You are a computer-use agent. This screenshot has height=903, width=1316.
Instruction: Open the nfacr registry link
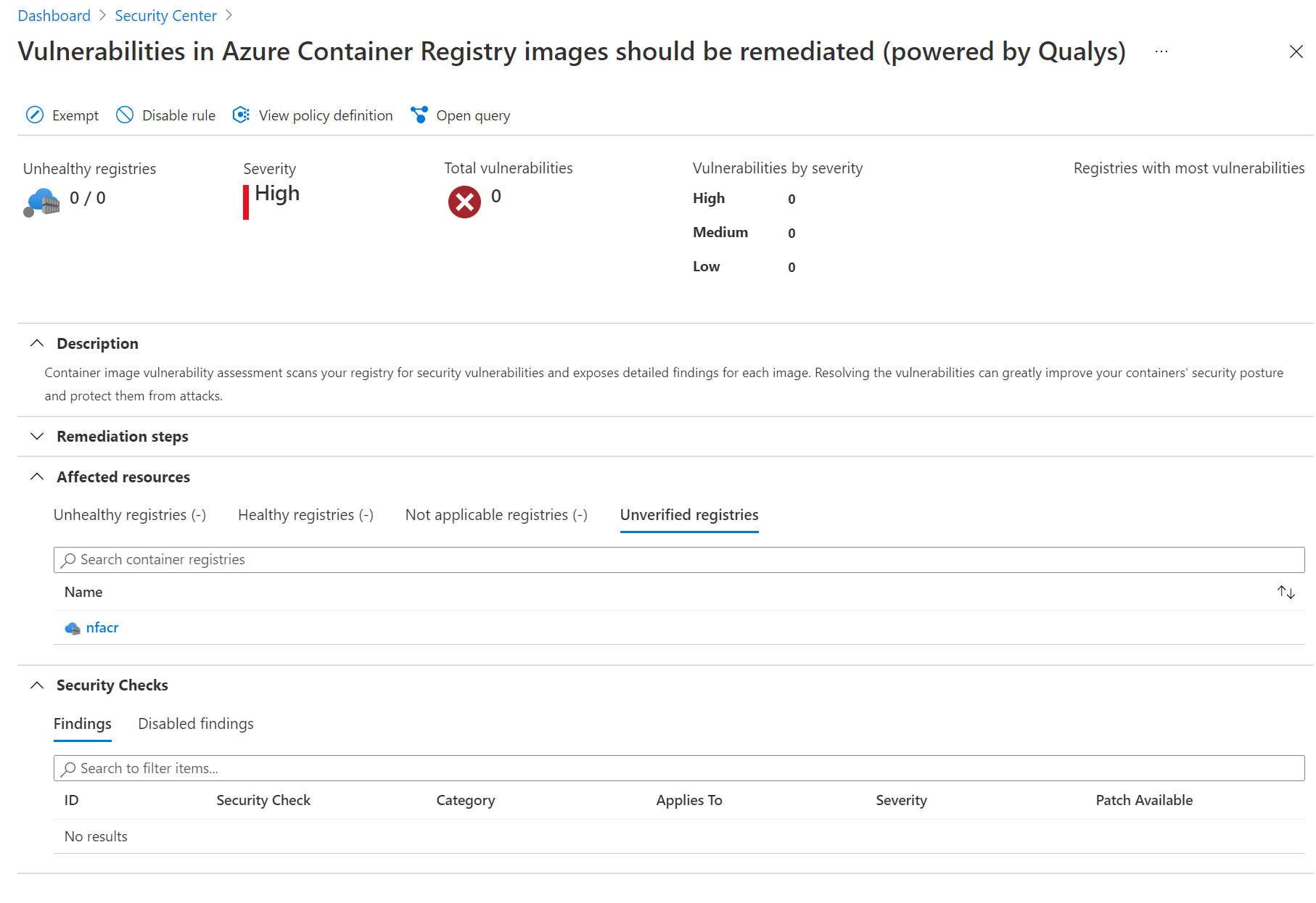point(102,628)
